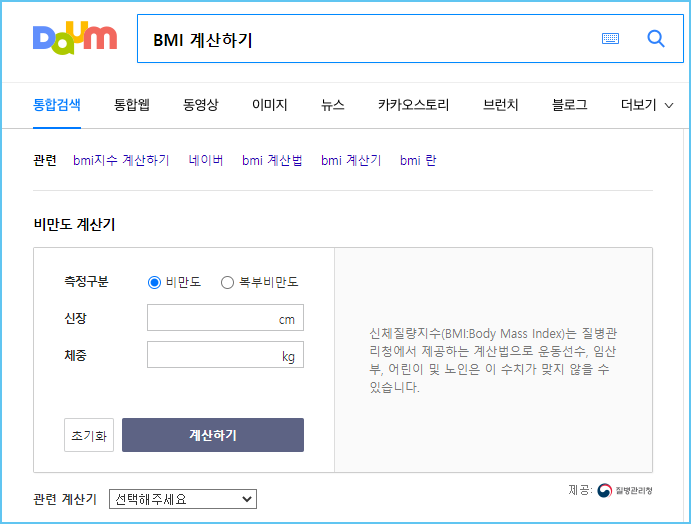Click the 초기화 reset button

coord(89,435)
